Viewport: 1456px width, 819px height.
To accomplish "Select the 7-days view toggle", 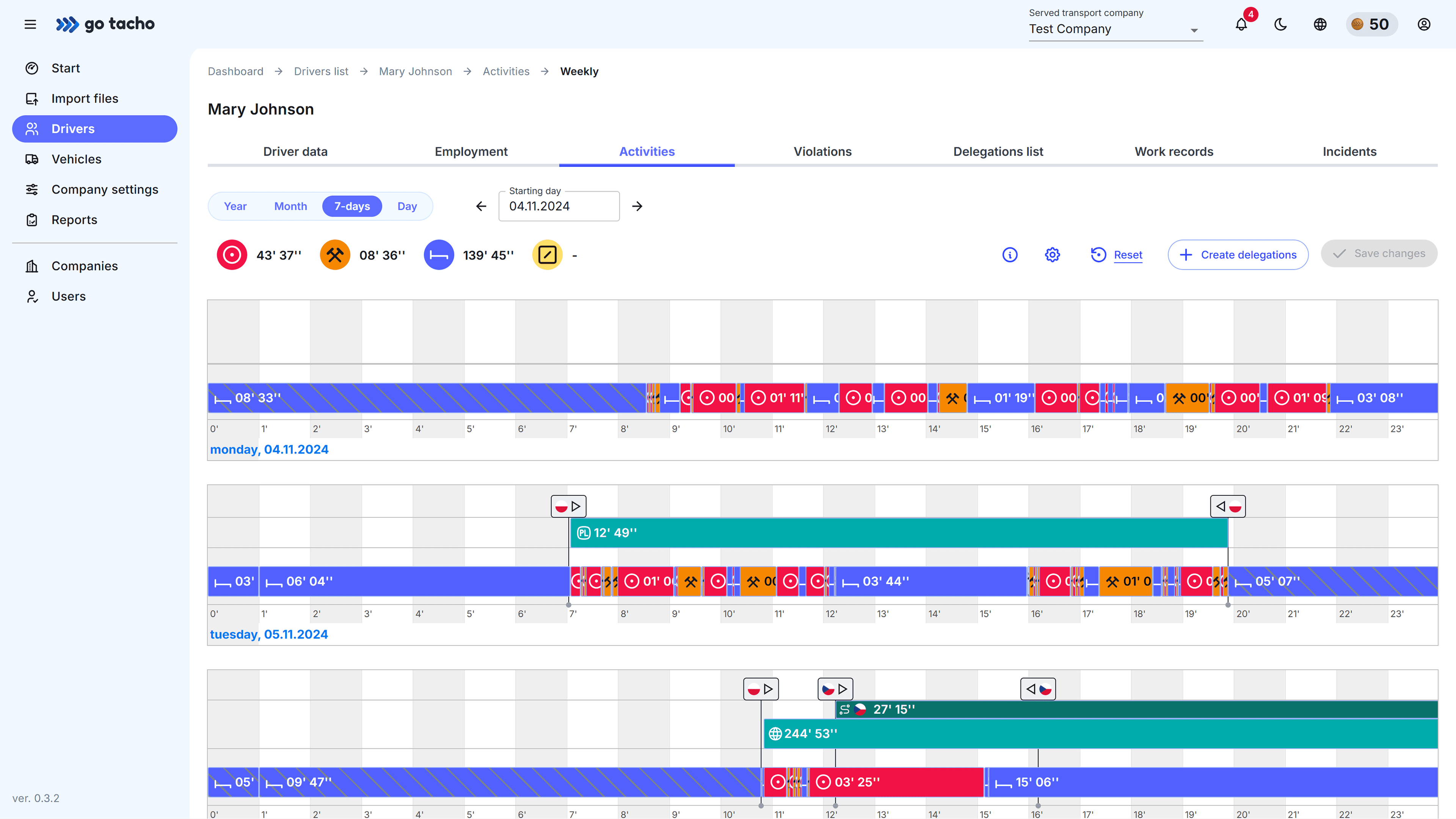I will (351, 206).
